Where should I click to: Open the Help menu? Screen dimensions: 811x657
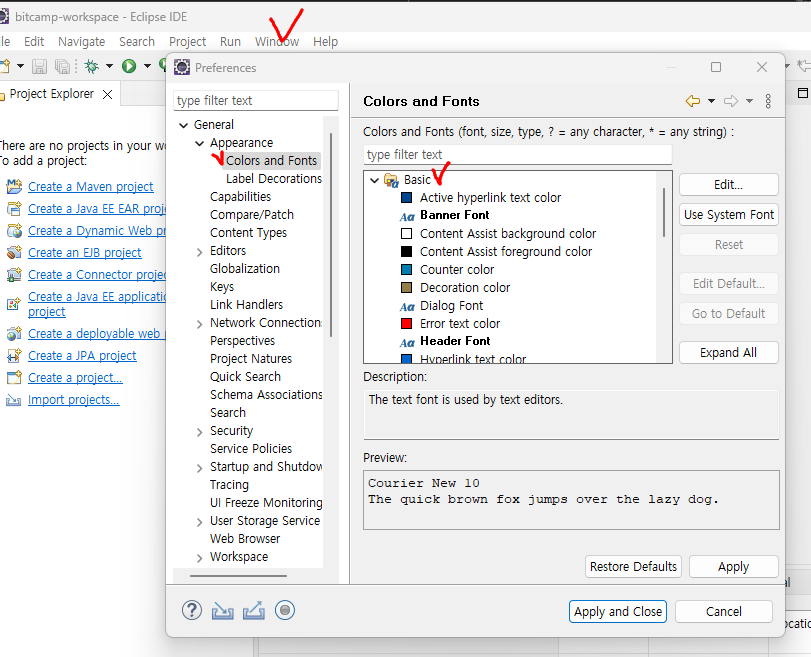coord(325,41)
